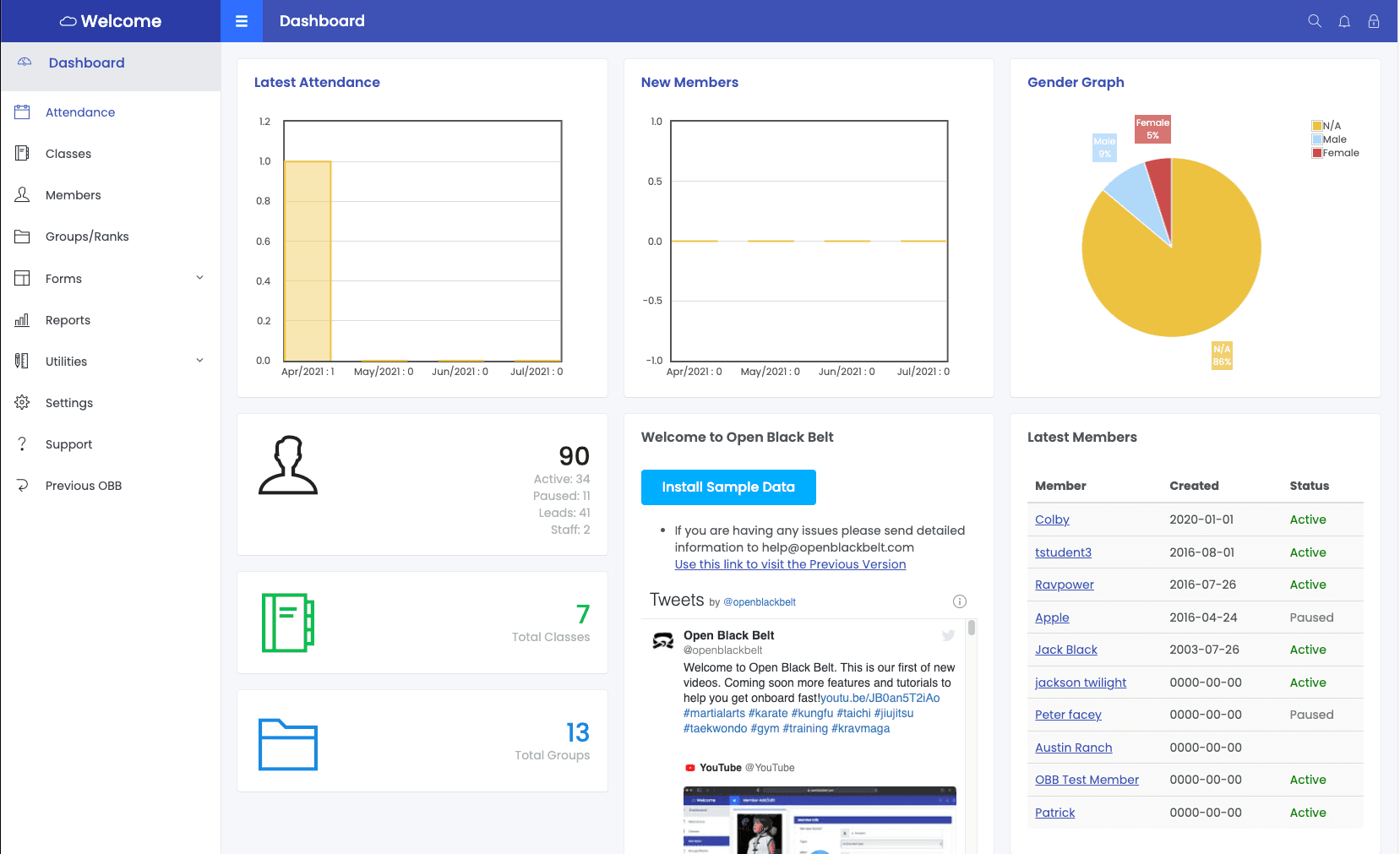This screenshot has width=1400, height=854.
Task: Expand the Utilities submenu chevron
Action: 200,361
